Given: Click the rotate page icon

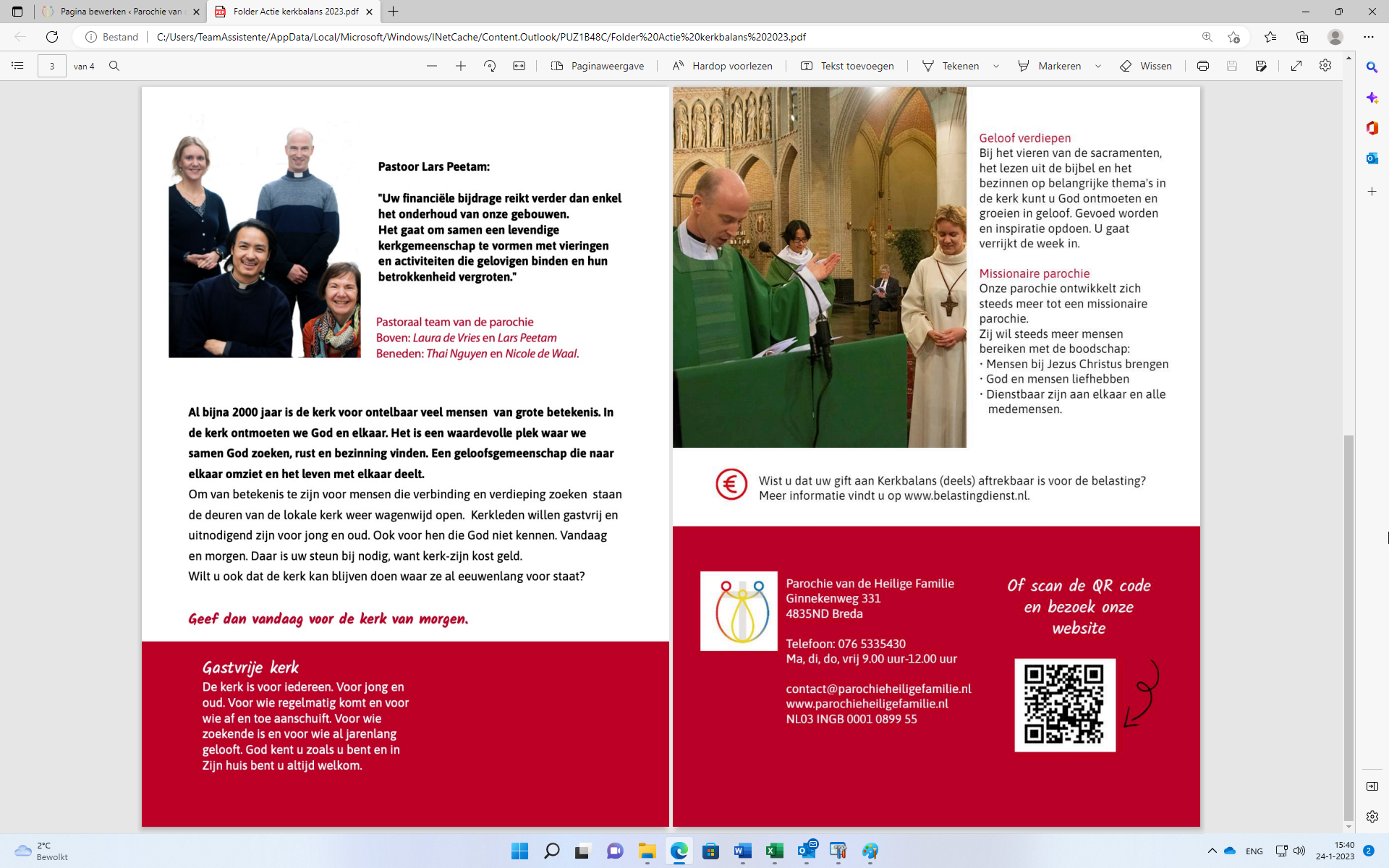Looking at the screenshot, I should point(490,66).
